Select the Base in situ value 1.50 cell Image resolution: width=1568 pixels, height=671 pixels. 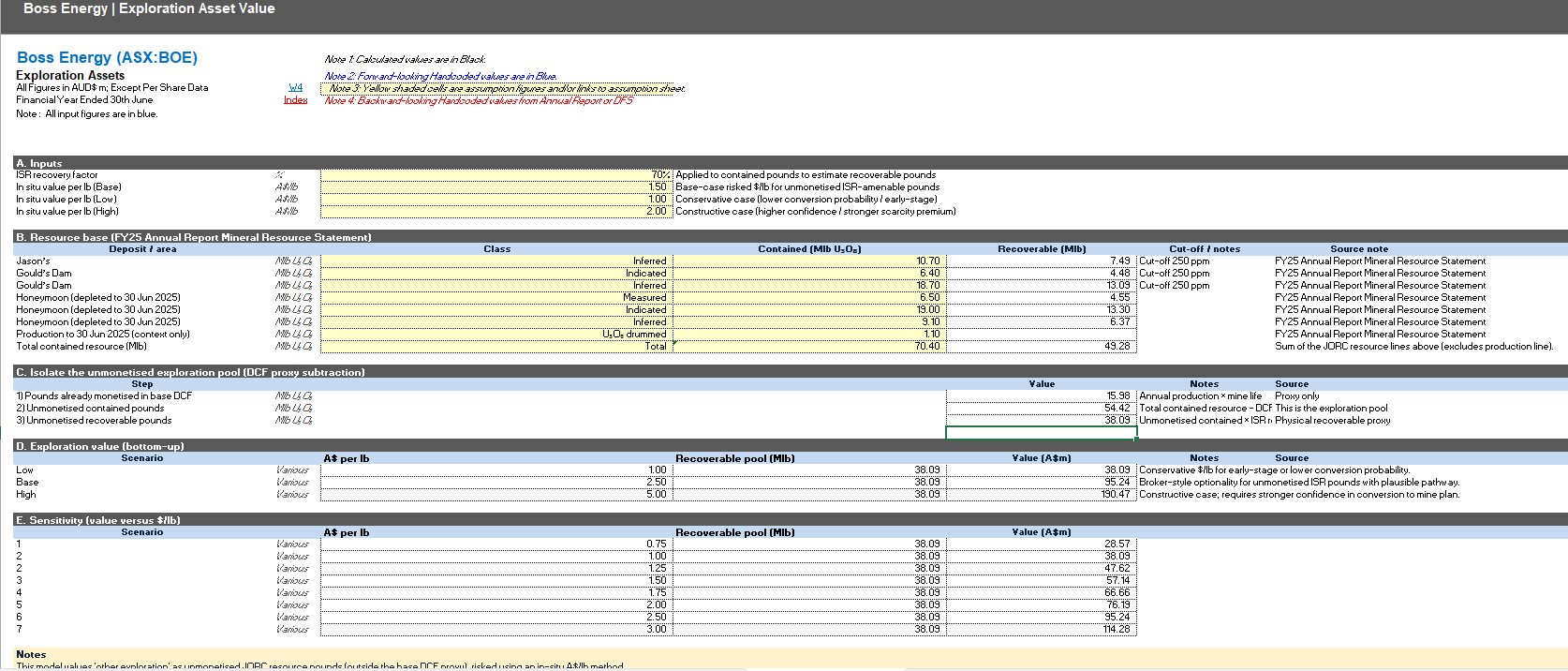coord(496,186)
